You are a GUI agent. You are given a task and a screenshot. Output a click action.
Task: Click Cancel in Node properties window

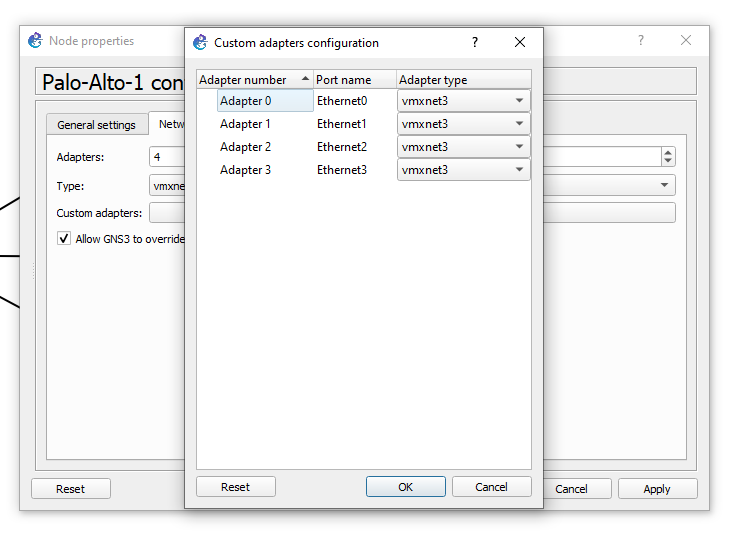577,489
